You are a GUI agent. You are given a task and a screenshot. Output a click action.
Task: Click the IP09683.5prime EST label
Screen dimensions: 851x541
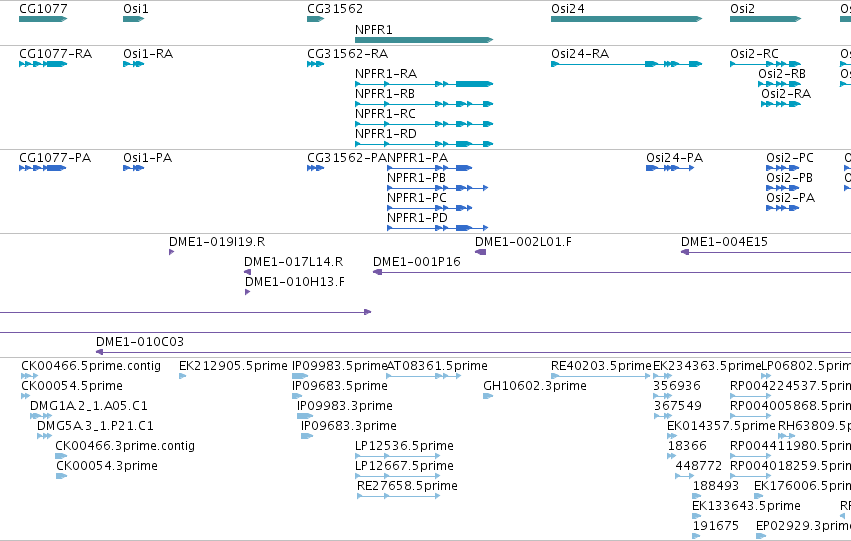pyautogui.click(x=340, y=386)
